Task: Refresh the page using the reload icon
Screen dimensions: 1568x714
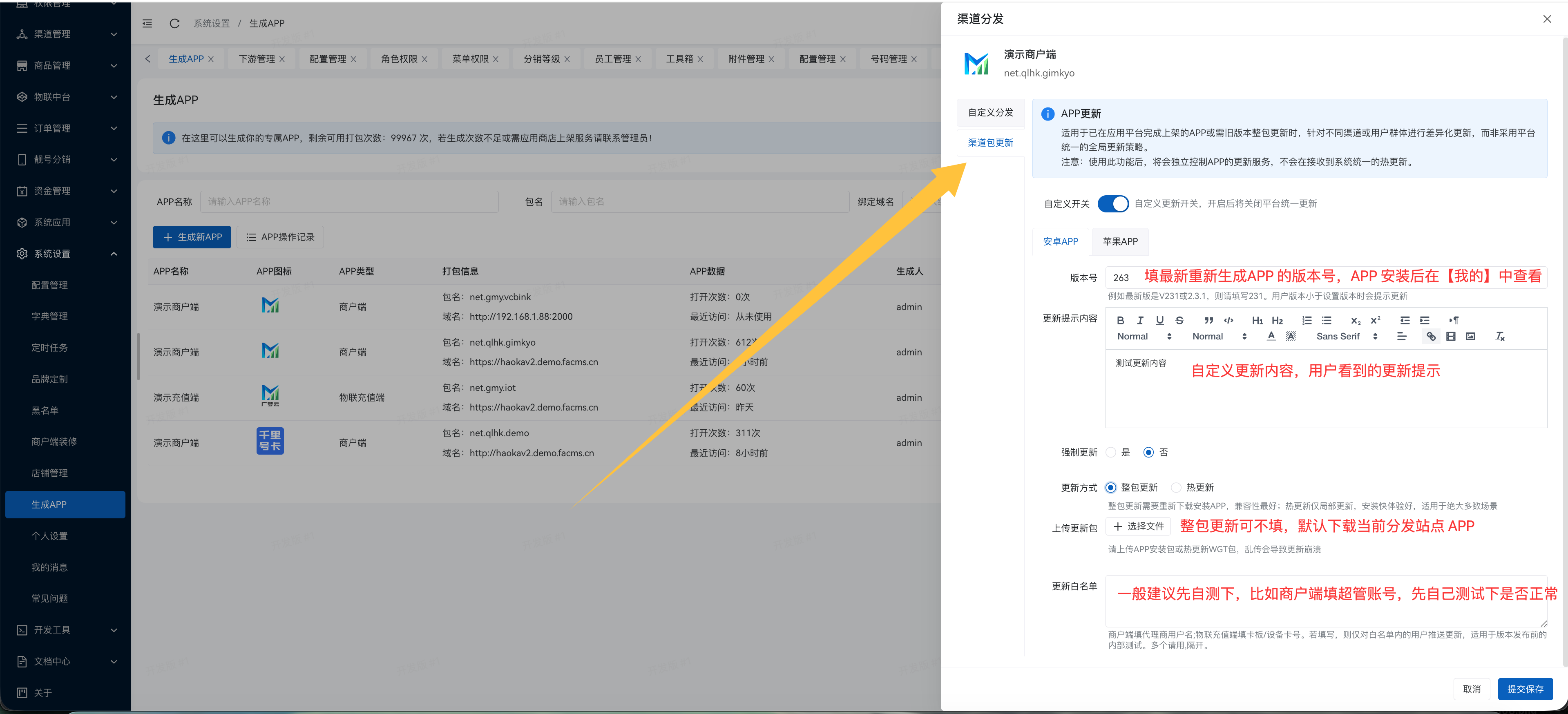Action: click(x=175, y=23)
